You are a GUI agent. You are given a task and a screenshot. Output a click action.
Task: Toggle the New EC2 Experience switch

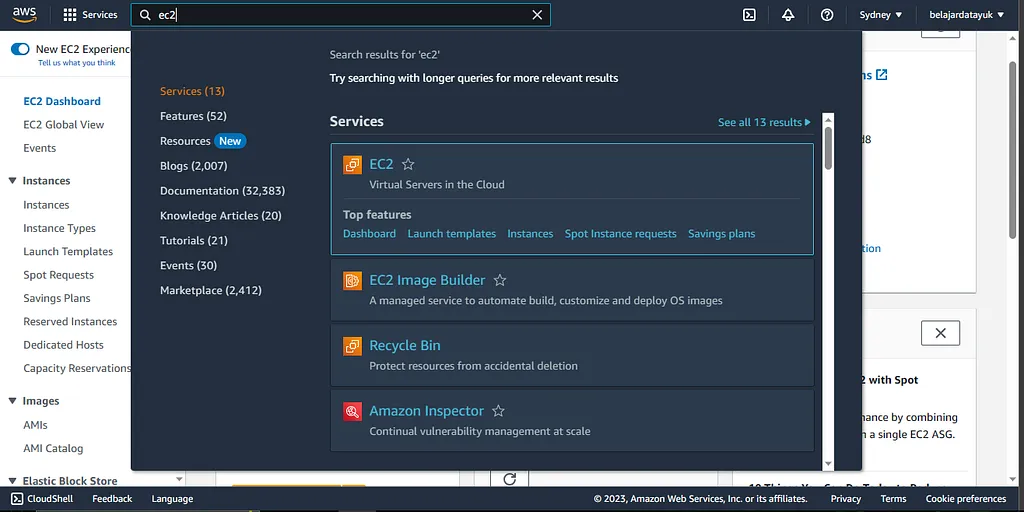(x=20, y=49)
